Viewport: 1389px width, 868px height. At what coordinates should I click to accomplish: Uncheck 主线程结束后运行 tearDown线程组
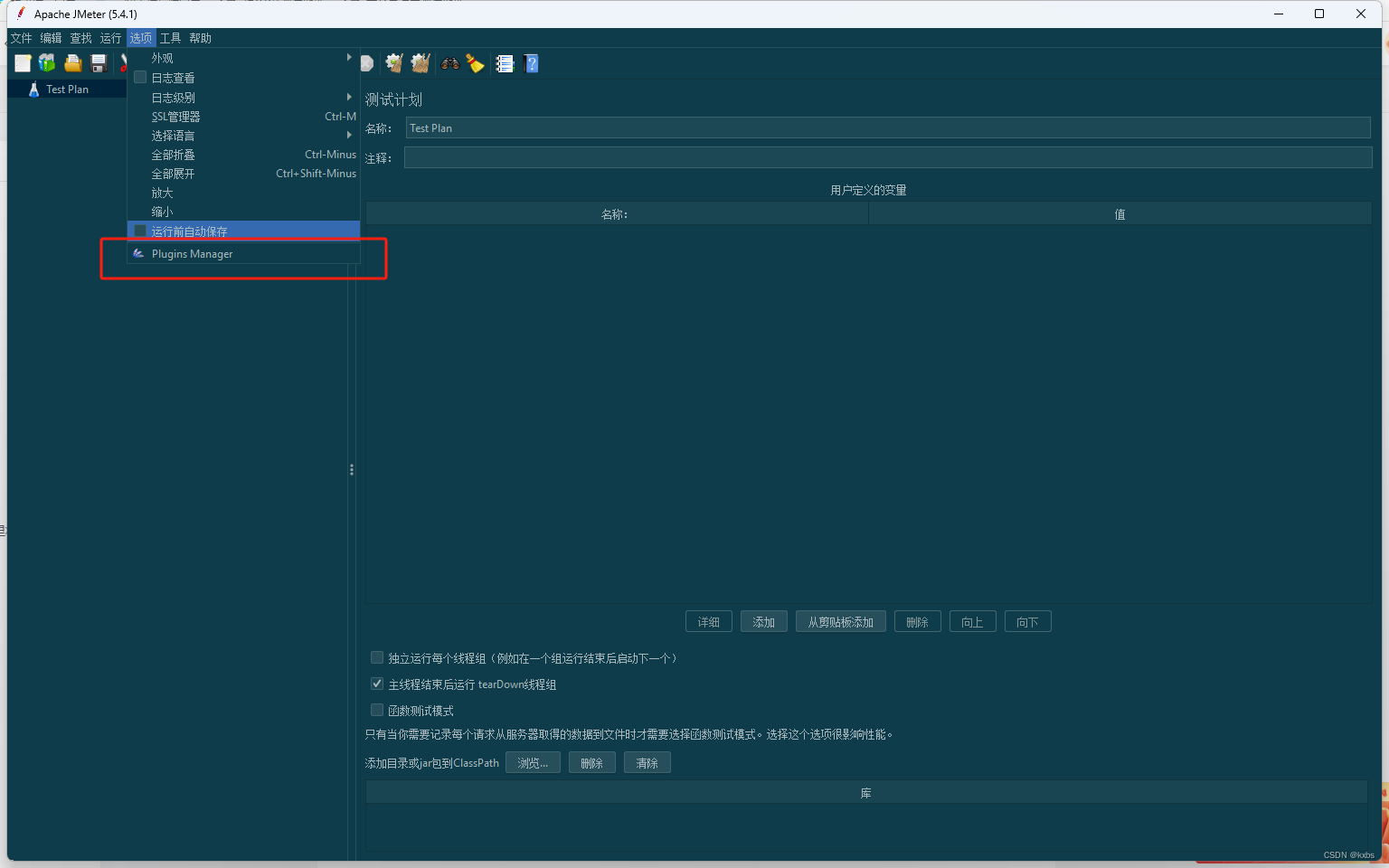click(x=377, y=684)
